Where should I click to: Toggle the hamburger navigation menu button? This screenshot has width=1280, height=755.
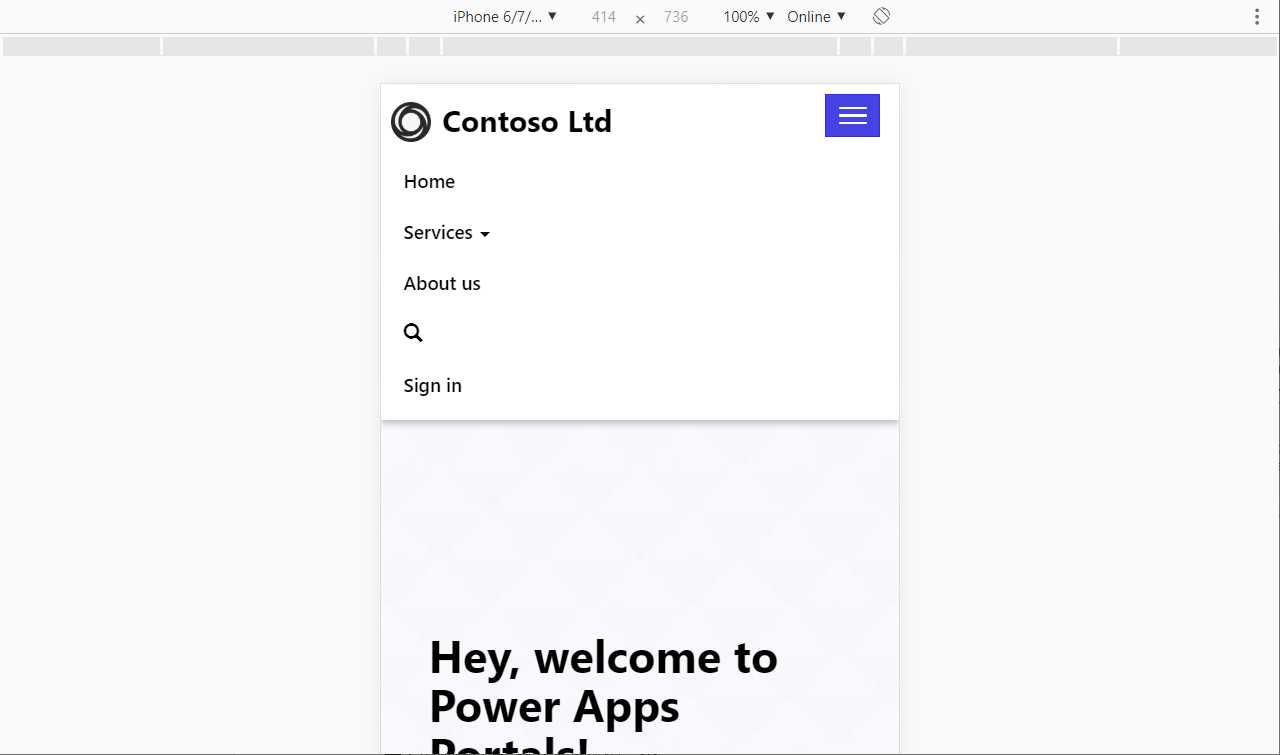pyautogui.click(x=852, y=116)
